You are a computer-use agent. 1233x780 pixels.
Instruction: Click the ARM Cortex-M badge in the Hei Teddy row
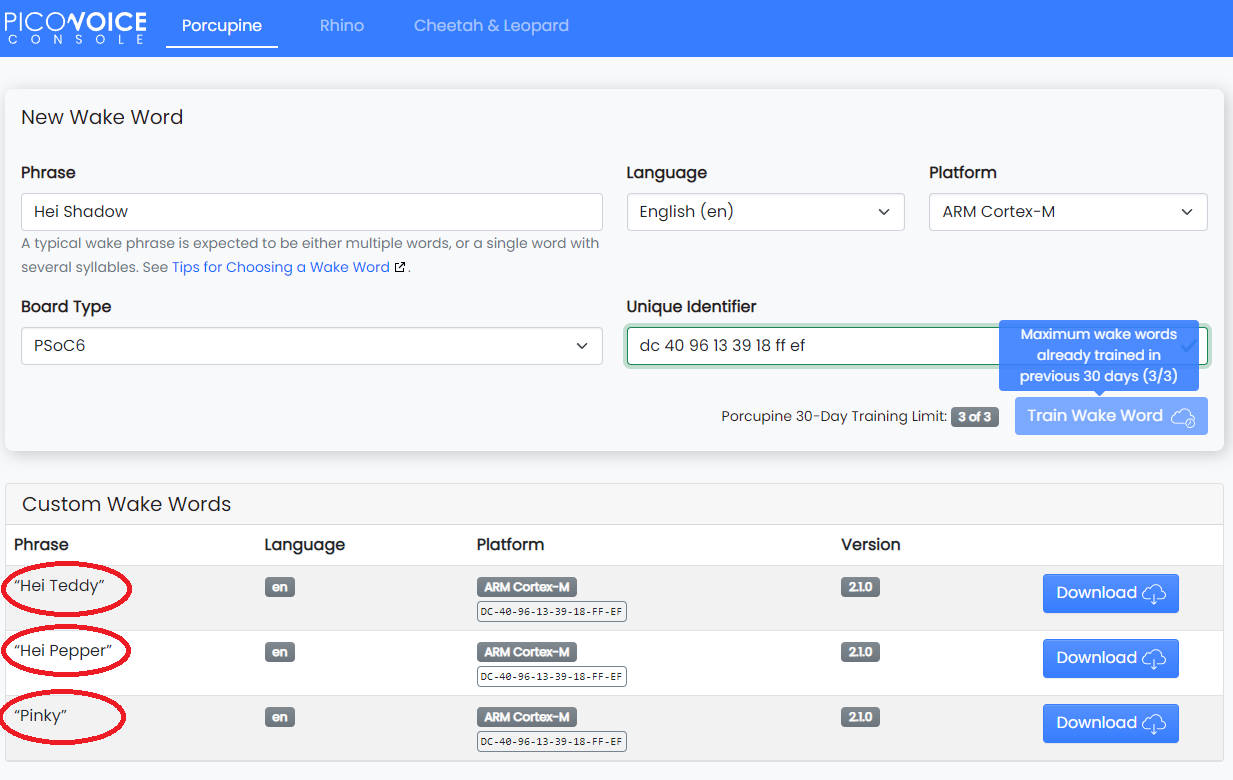tap(527, 587)
